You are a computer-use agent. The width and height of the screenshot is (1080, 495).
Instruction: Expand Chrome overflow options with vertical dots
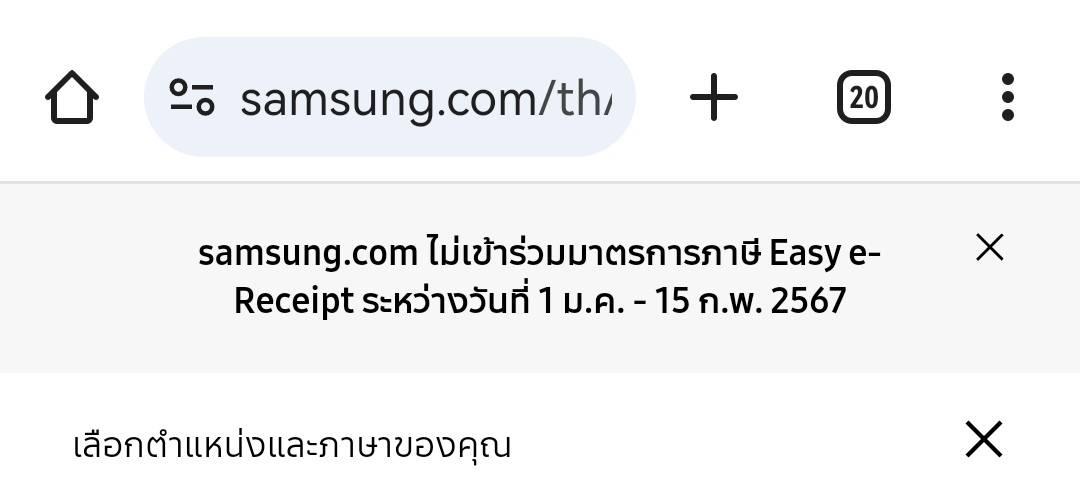(1008, 97)
